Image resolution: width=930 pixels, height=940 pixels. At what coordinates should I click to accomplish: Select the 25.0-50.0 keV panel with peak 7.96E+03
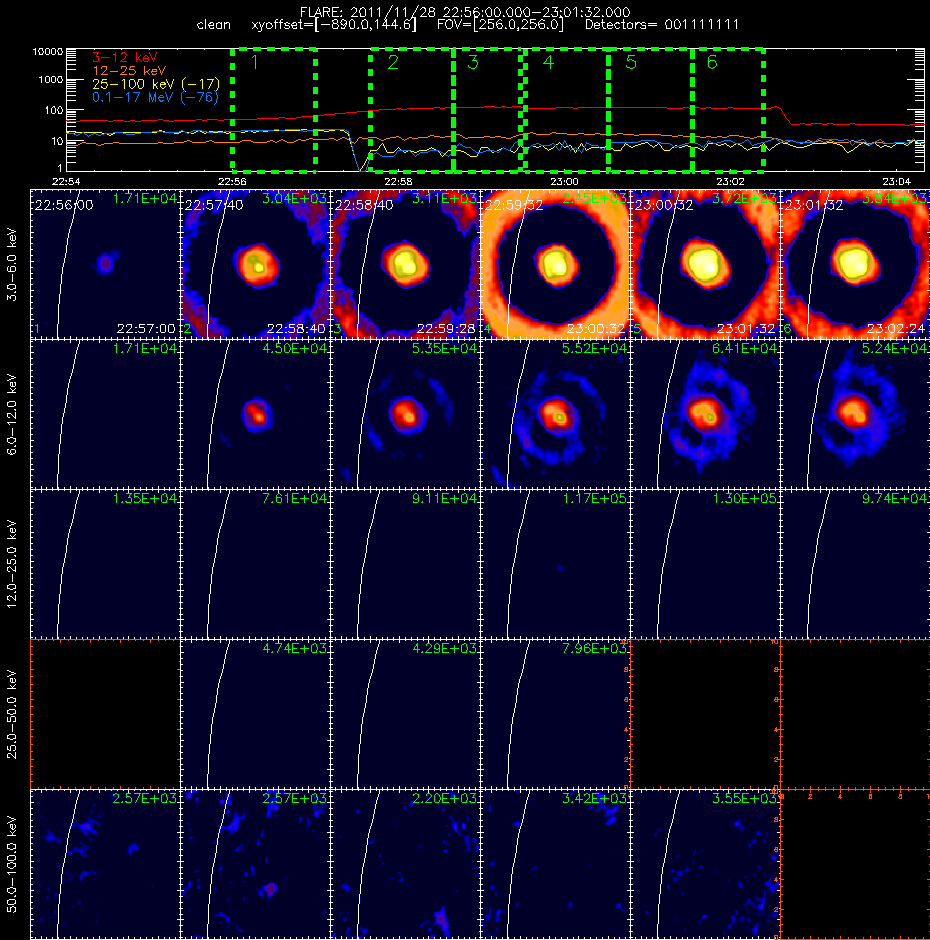555,714
